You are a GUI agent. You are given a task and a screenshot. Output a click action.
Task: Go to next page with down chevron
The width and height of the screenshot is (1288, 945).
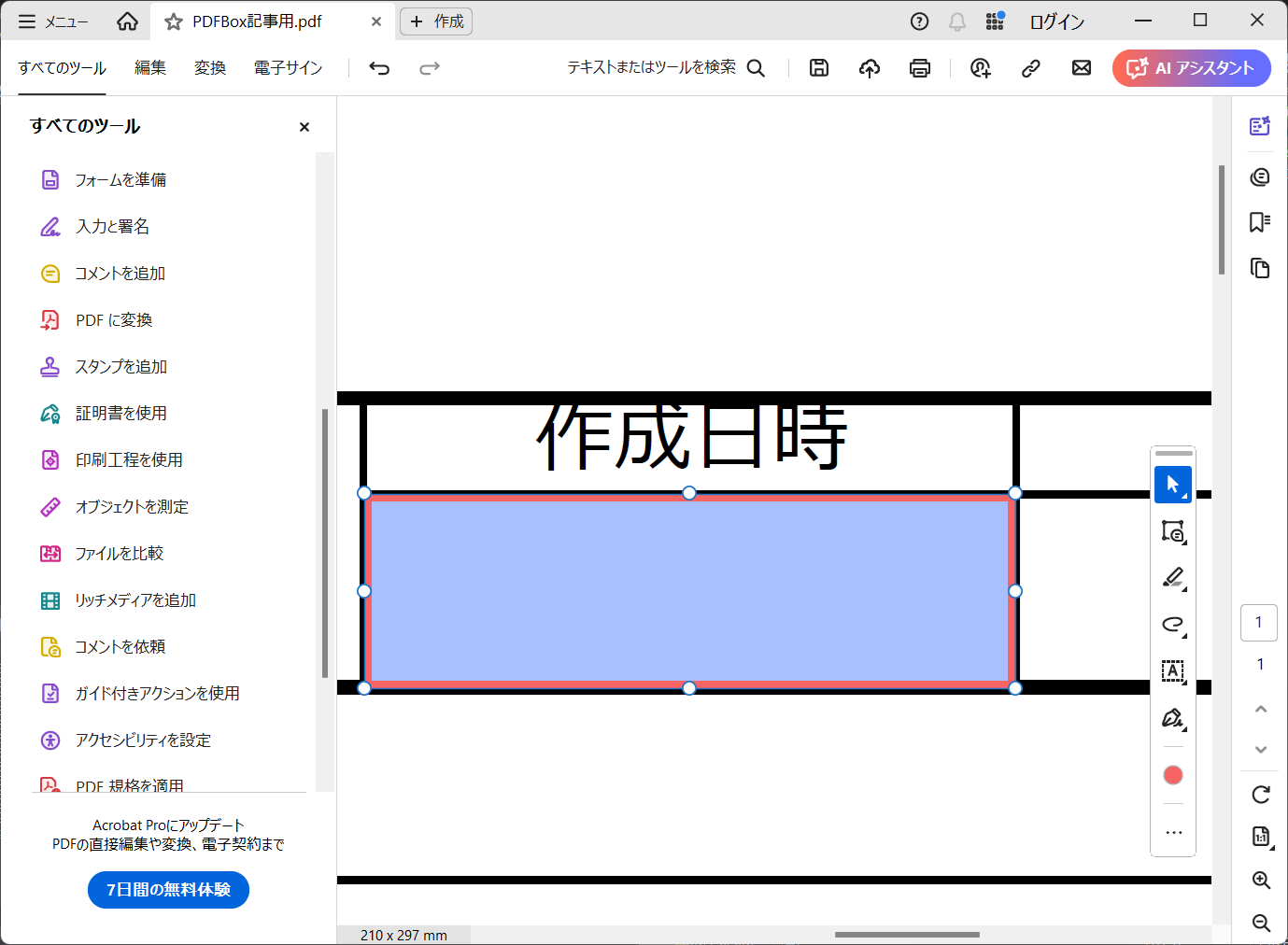point(1261,750)
